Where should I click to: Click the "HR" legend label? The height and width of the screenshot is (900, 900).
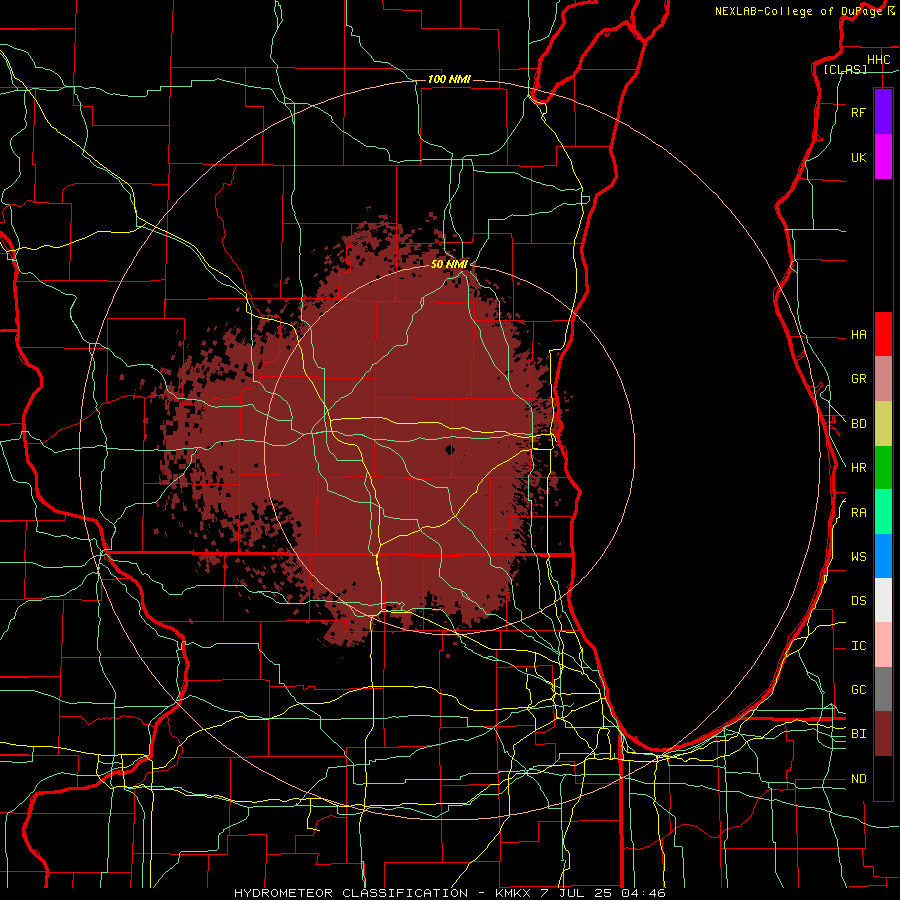(x=858, y=468)
